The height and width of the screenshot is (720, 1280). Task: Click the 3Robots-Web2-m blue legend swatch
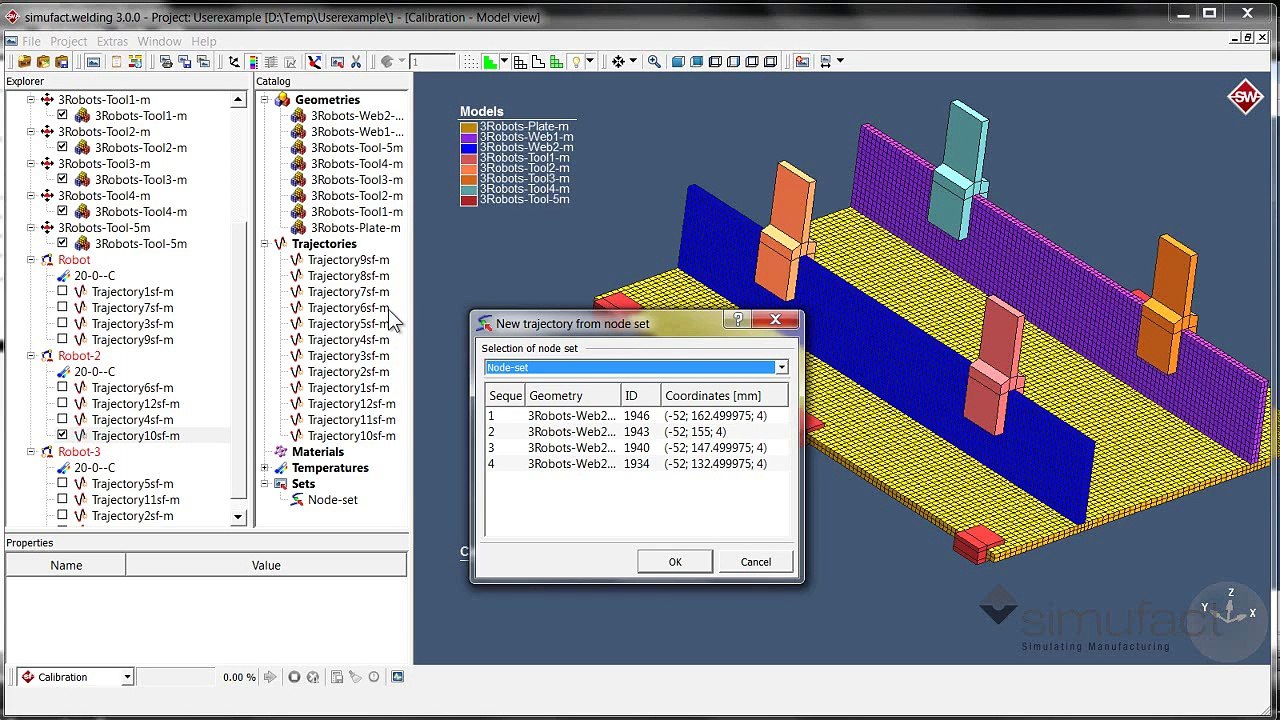pos(468,148)
